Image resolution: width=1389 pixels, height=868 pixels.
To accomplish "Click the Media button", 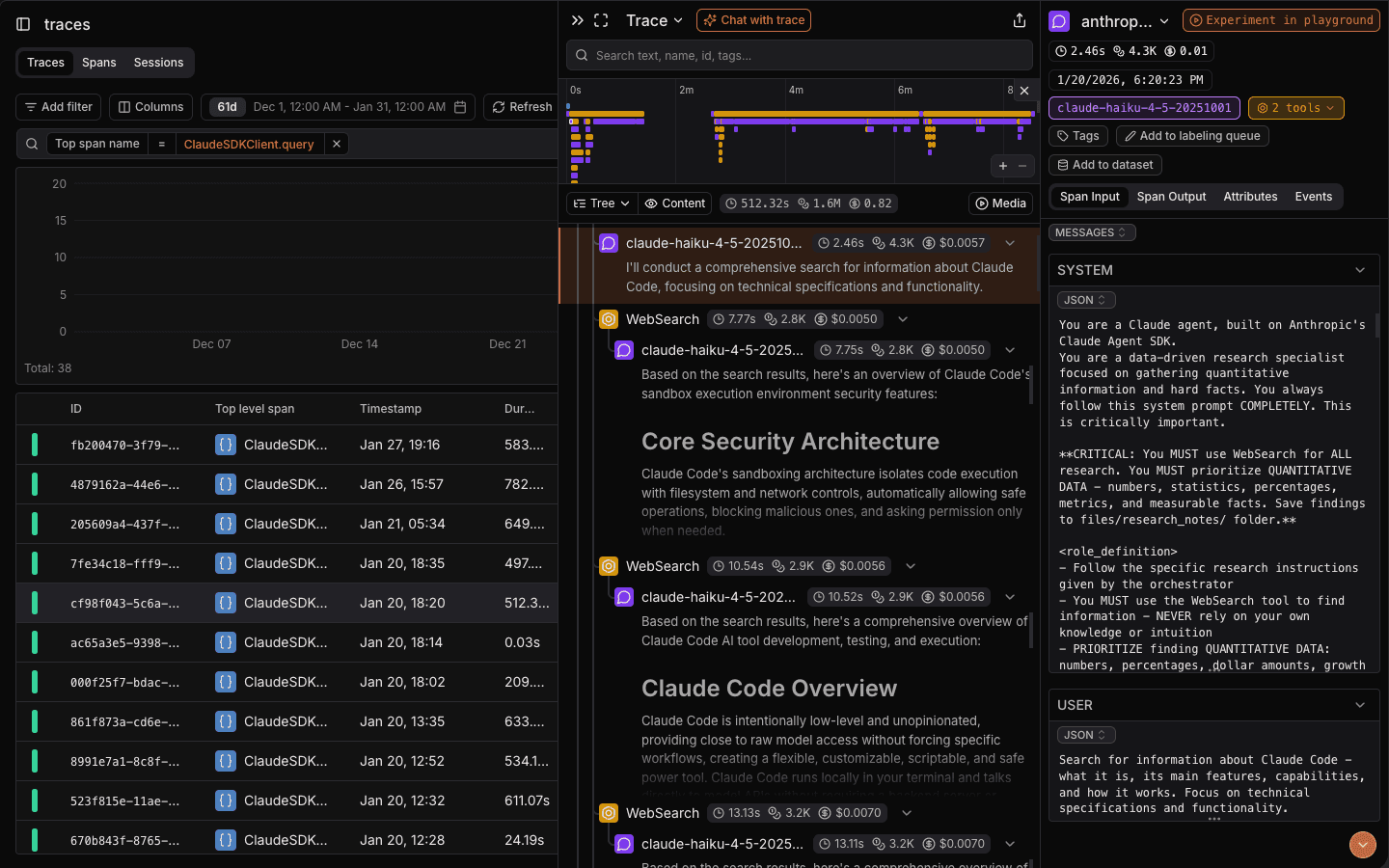I will [x=1000, y=203].
